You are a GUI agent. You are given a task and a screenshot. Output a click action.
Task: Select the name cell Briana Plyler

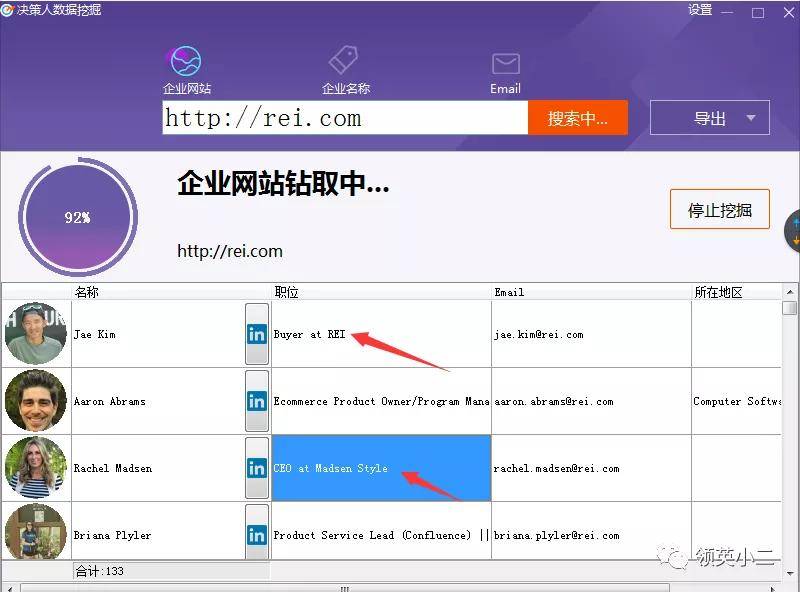pyautogui.click(x=158, y=531)
